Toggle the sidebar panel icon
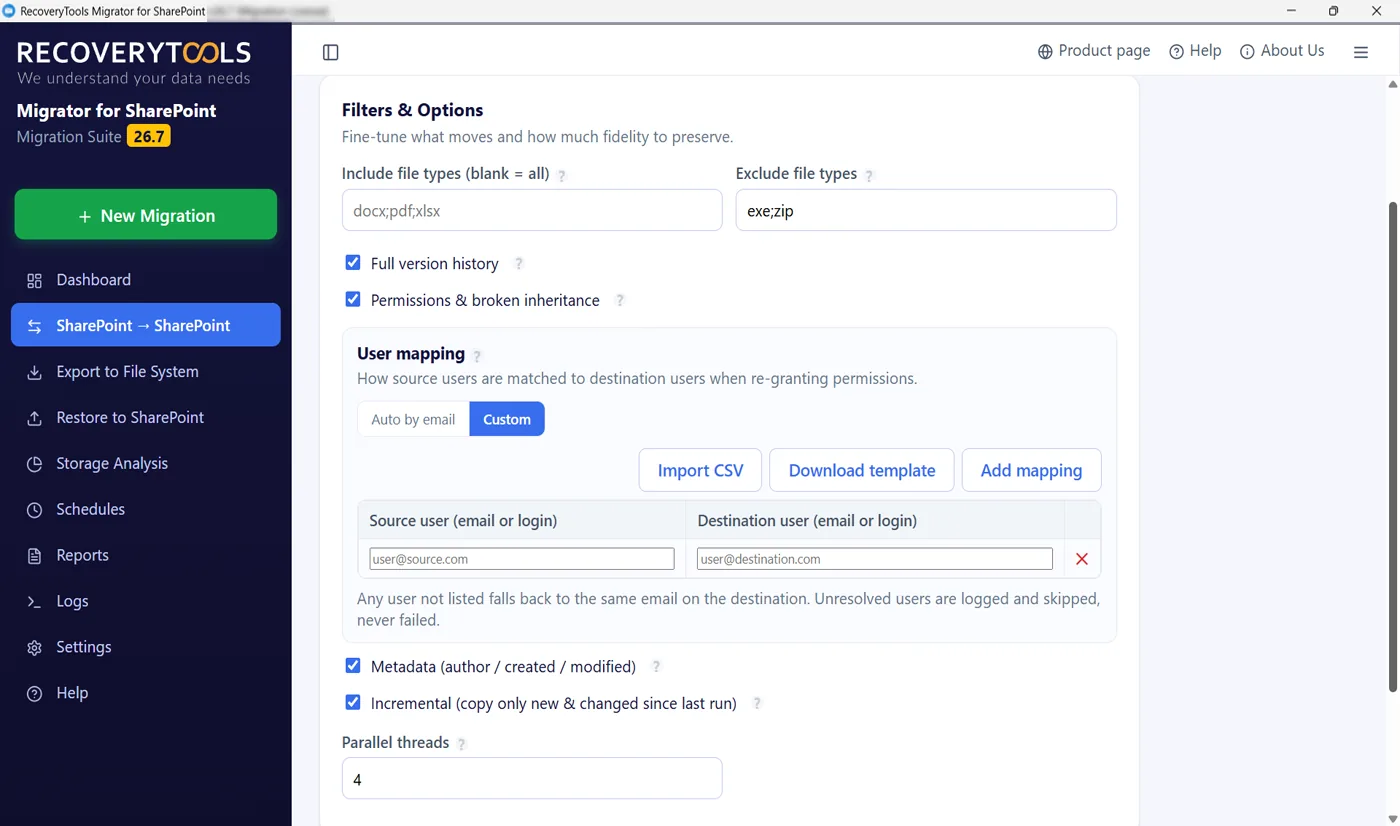This screenshot has width=1400, height=826. [331, 52]
